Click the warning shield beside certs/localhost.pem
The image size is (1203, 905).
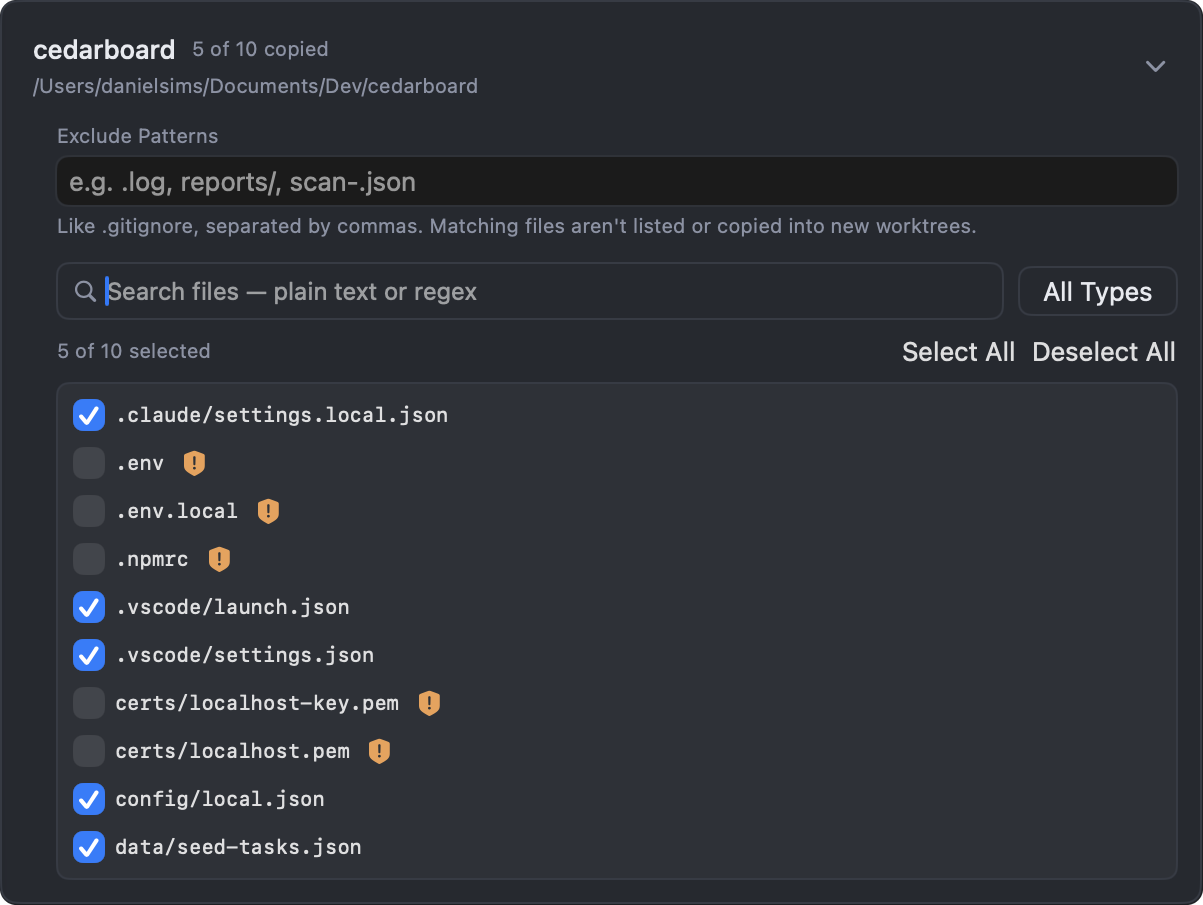coord(379,751)
